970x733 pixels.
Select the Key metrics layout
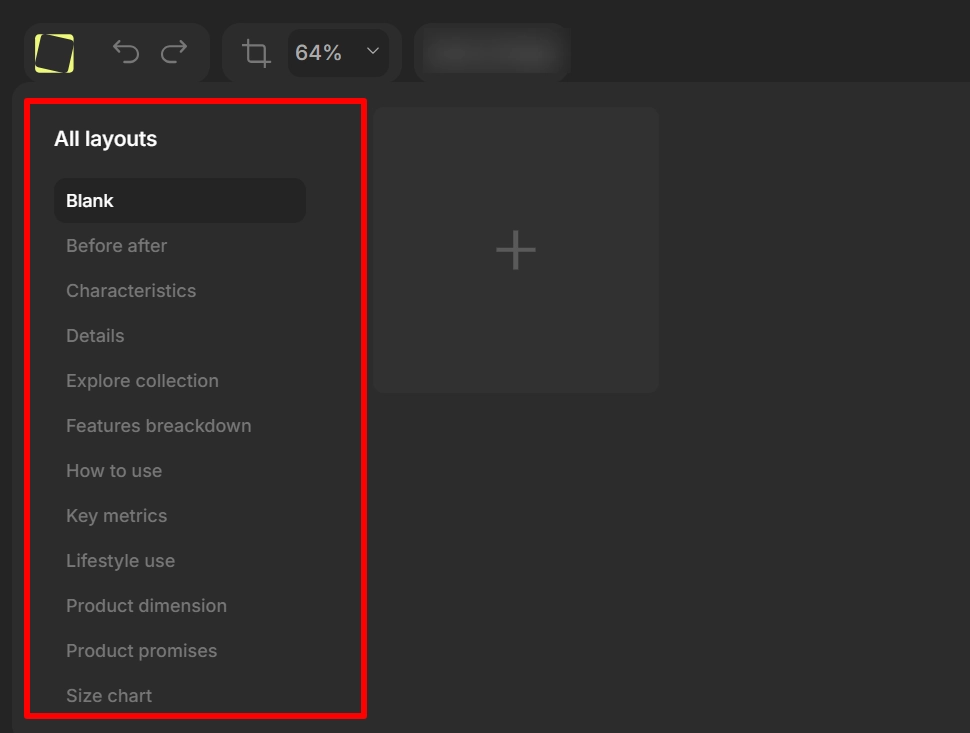[x=116, y=515]
